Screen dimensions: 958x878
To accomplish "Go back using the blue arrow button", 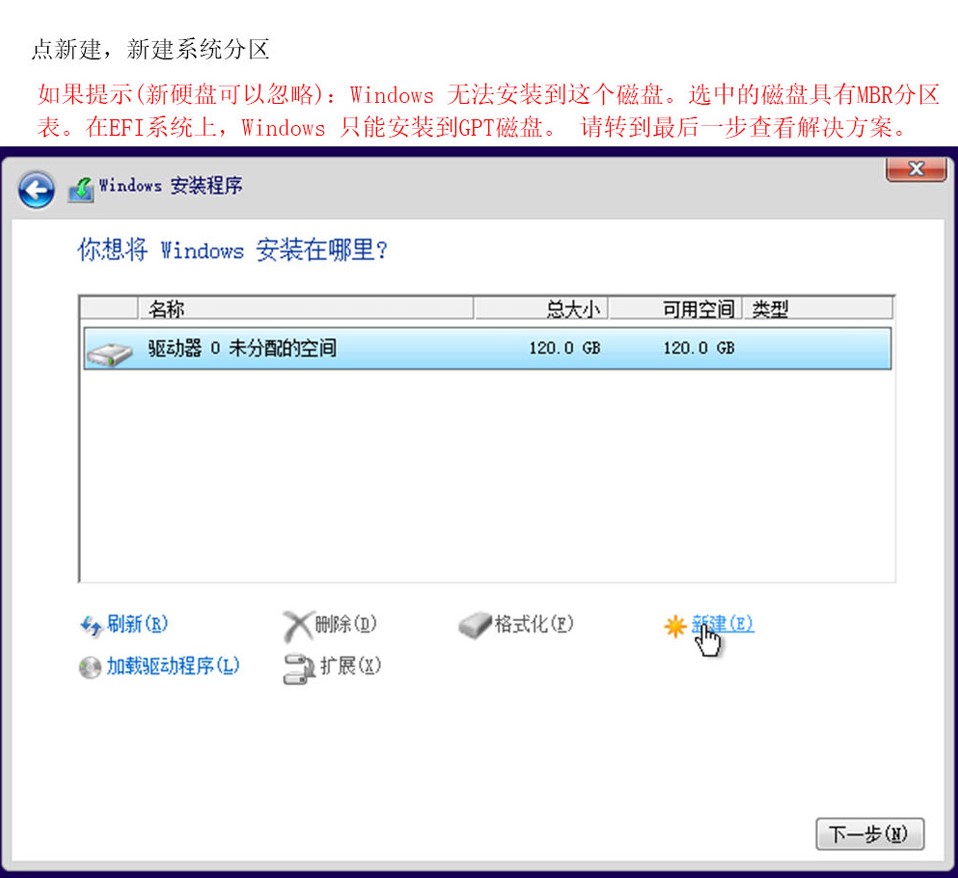I will (x=36, y=189).
